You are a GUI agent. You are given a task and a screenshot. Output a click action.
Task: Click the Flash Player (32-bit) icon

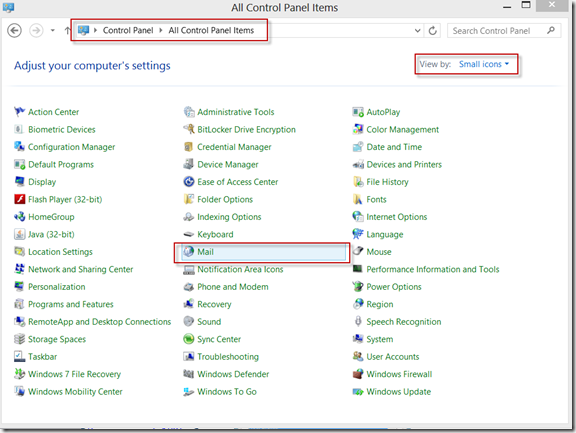(x=19, y=199)
